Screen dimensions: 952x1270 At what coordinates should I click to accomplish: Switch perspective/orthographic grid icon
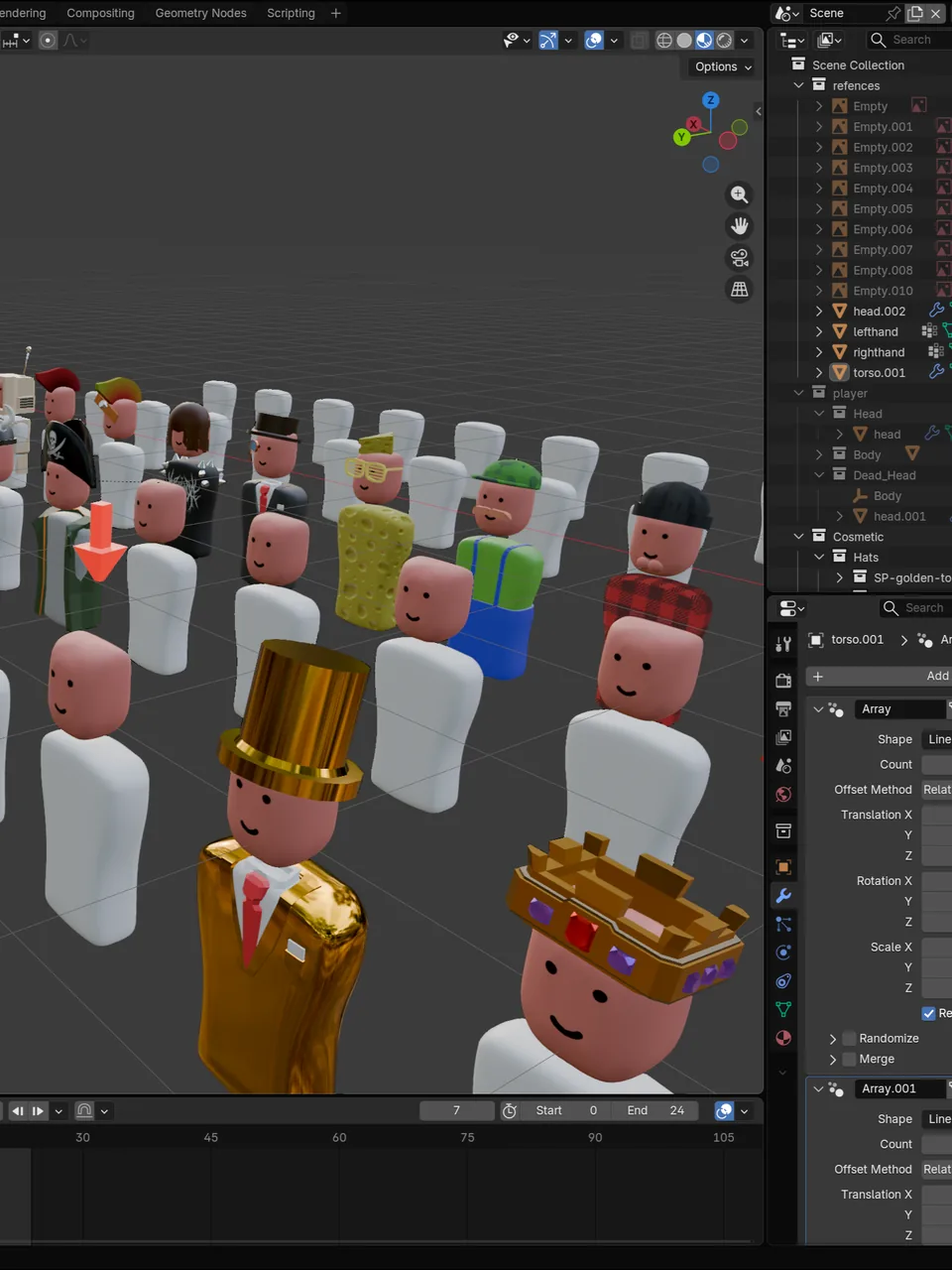(739, 290)
